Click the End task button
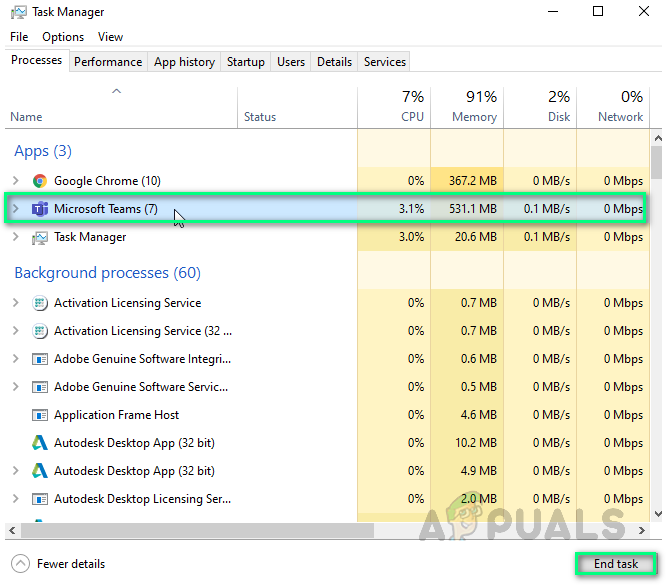The width and height of the screenshot is (666, 585). (615, 564)
